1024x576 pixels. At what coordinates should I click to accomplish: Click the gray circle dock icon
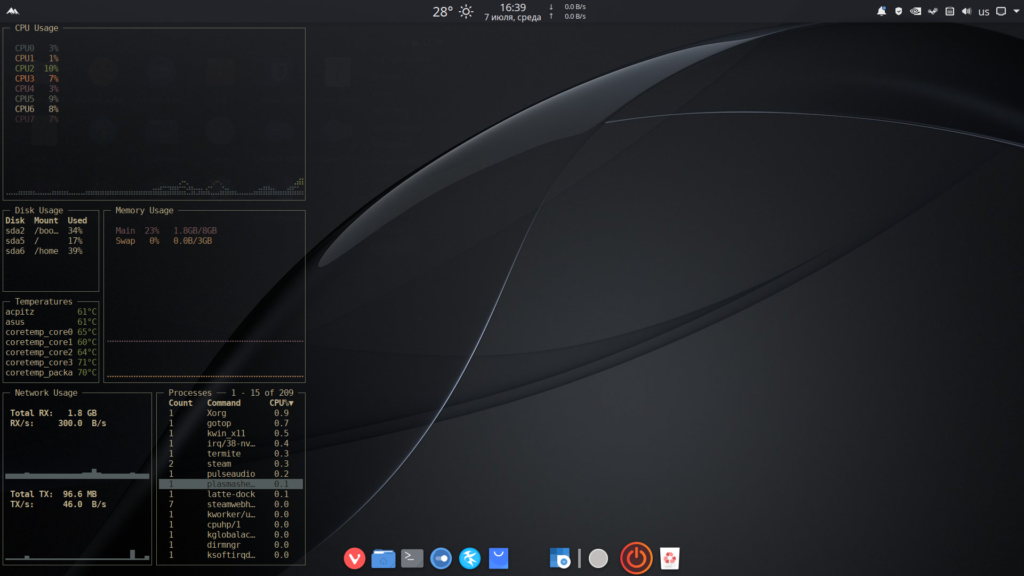[598, 558]
